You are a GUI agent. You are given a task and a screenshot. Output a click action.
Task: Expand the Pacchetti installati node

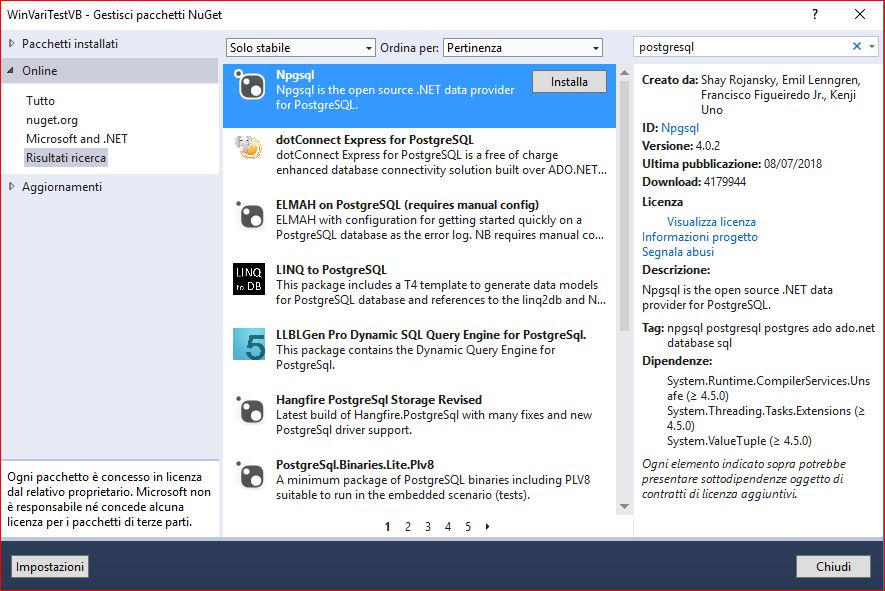coord(11,43)
